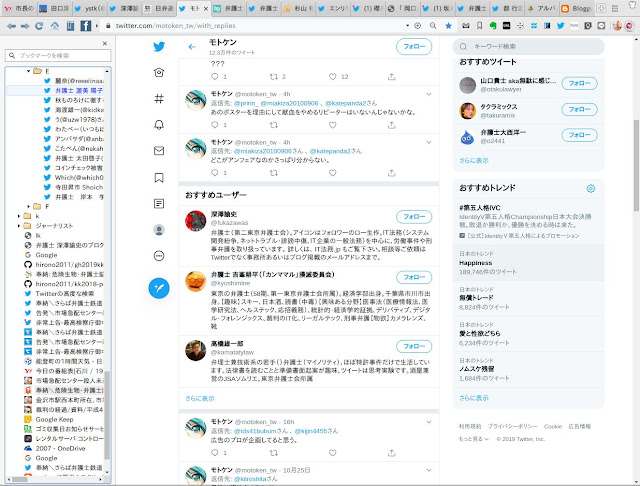Switch to the Blogger browser tab
This screenshot has height=486, width=640.
pyautogui.click(x=576, y=8)
